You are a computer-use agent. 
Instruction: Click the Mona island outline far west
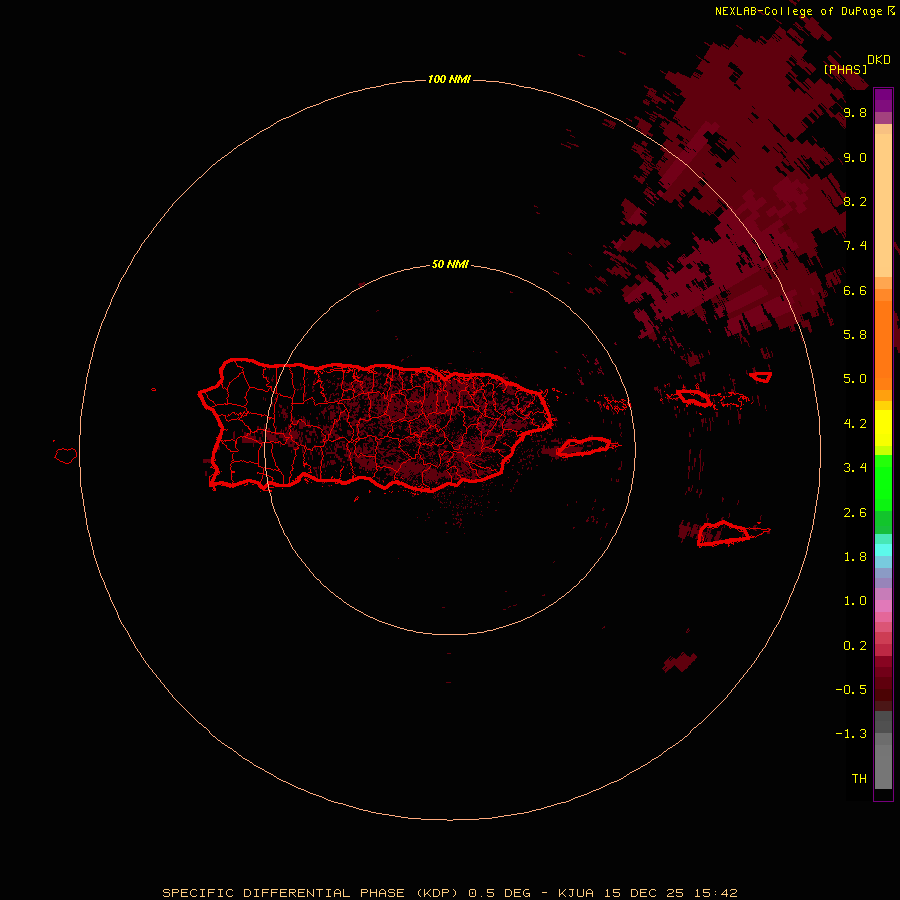66,456
